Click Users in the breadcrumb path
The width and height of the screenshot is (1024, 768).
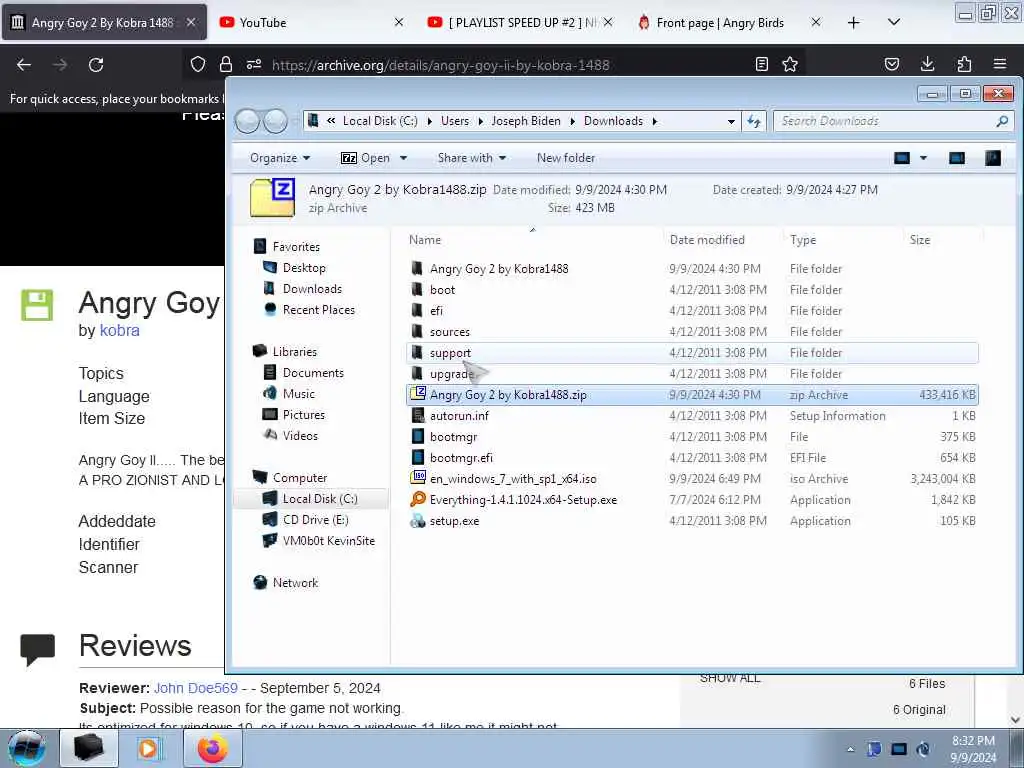[x=455, y=121]
